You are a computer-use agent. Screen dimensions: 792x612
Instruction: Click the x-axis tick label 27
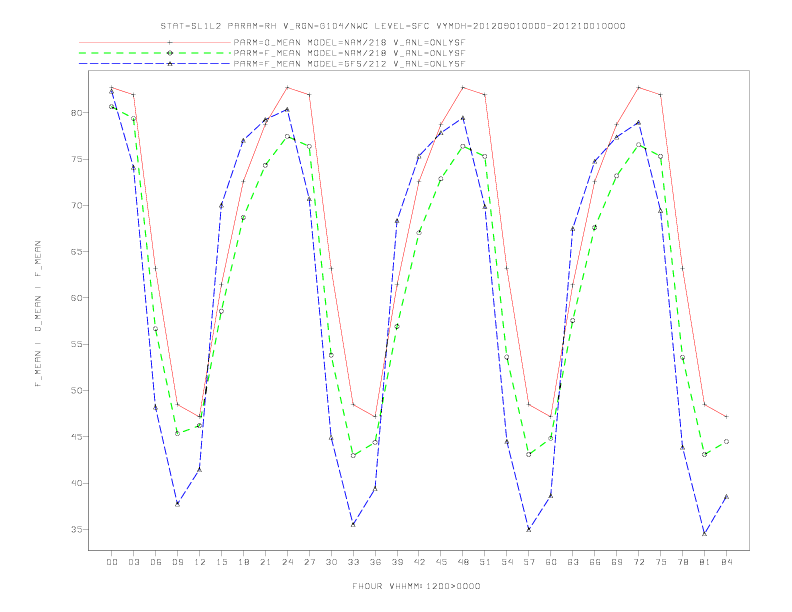point(309,562)
